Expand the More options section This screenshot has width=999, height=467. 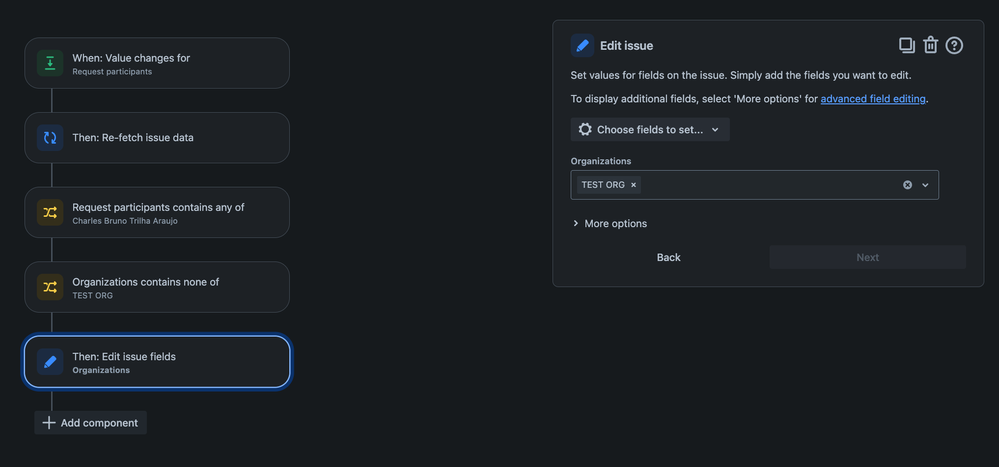[x=610, y=224]
